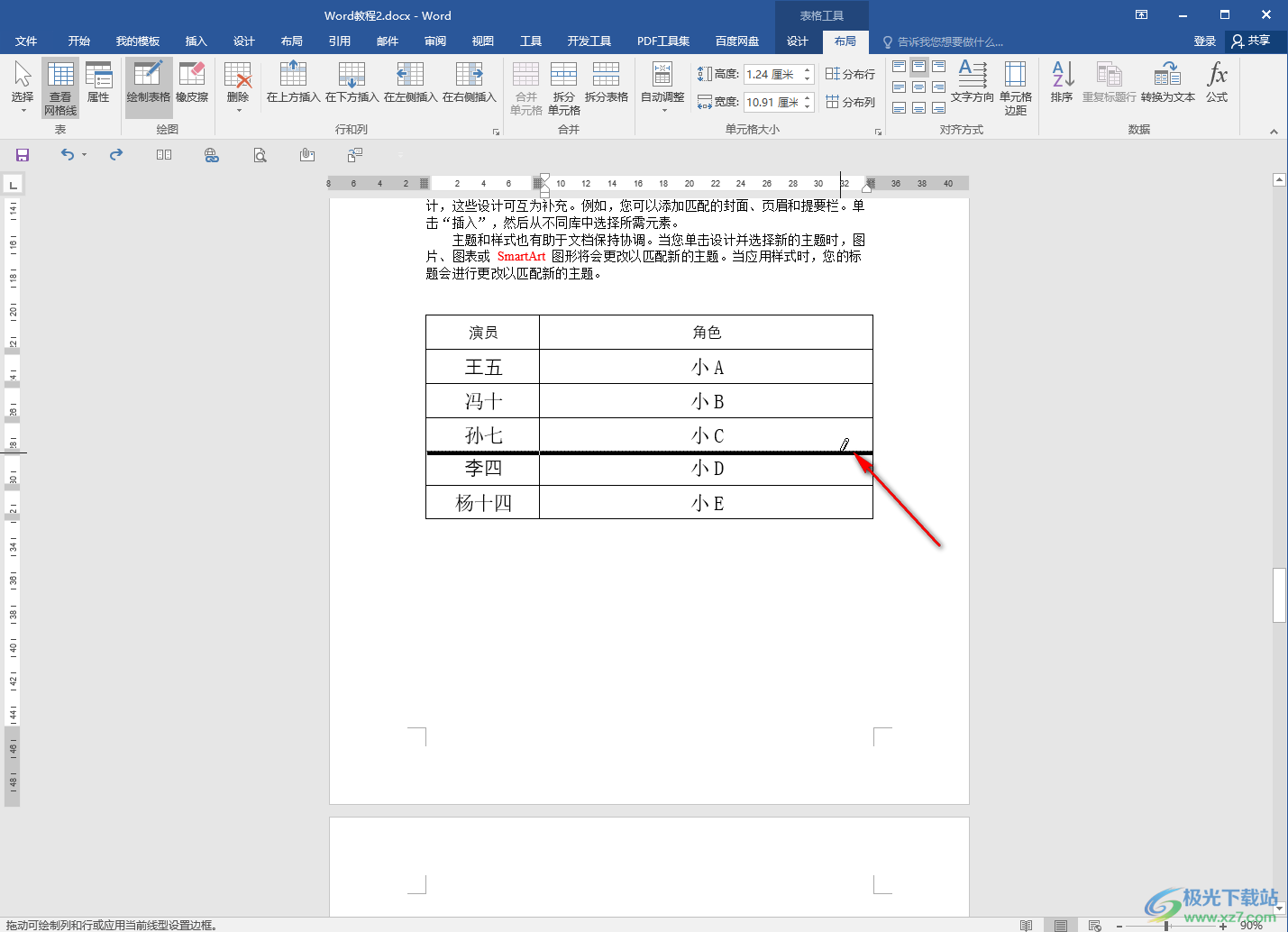Insert a Formula with fx button

(x=1217, y=83)
